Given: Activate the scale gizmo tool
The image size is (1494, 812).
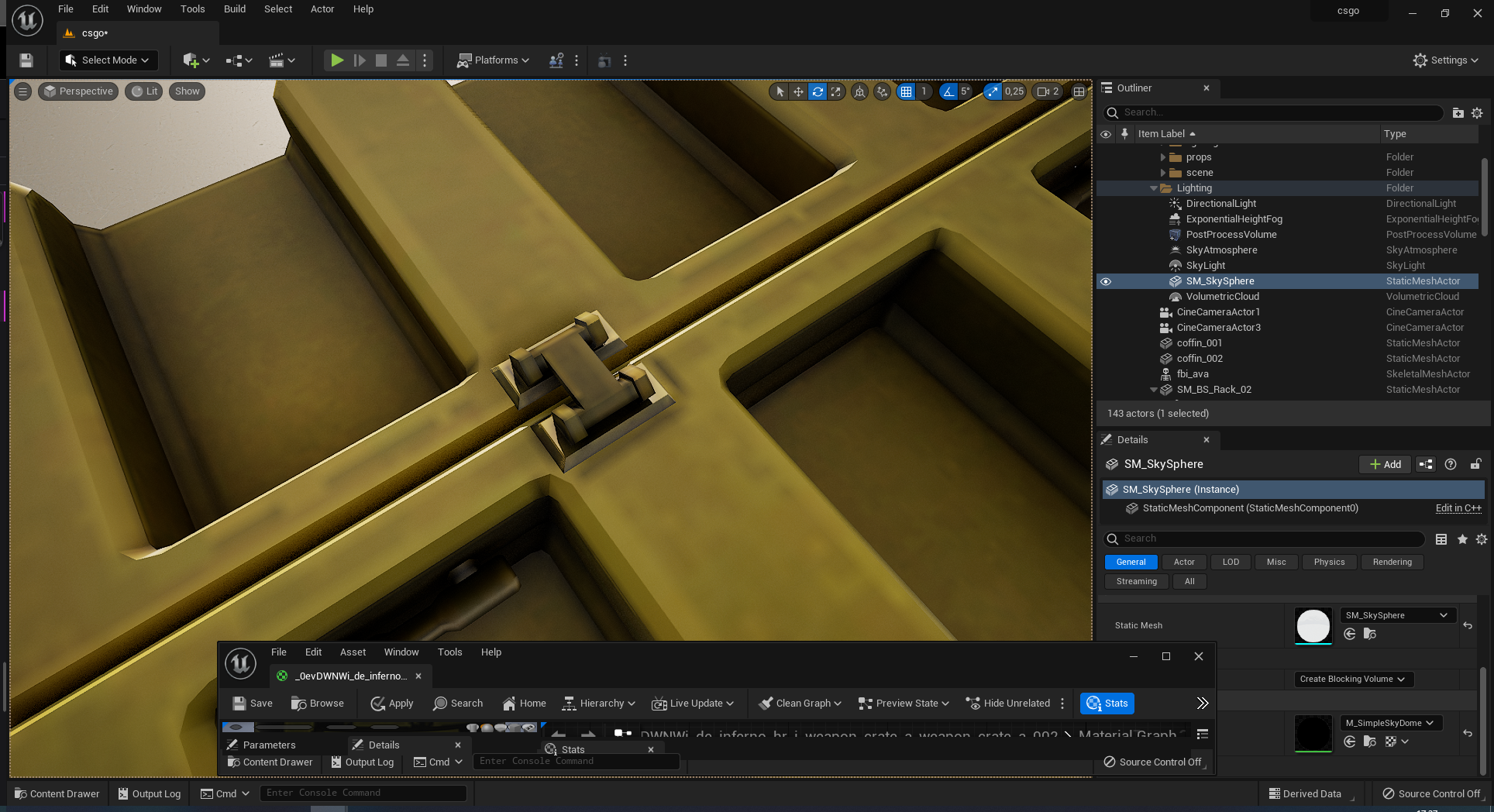Looking at the screenshot, I should (836, 91).
